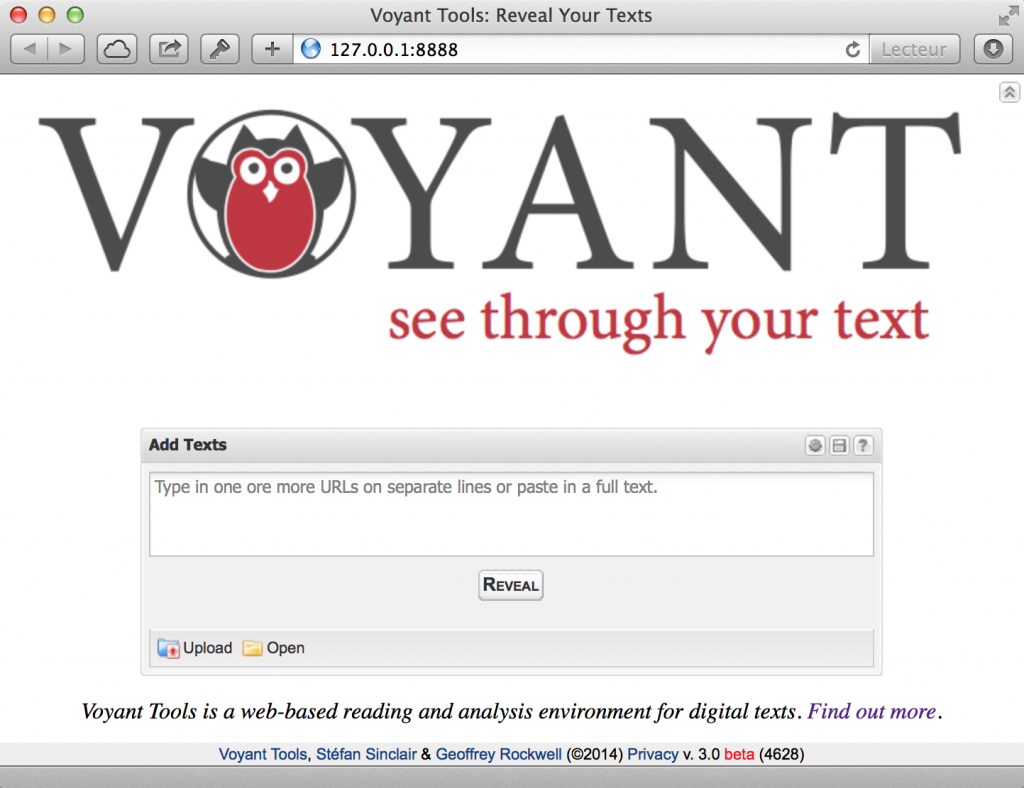Click the text area for URLs or full text
1024x788 pixels.
pyautogui.click(x=511, y=514)
